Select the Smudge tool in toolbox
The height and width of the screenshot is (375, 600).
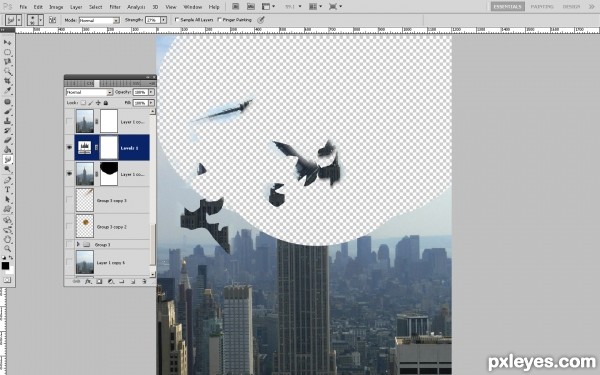[7, 160]
